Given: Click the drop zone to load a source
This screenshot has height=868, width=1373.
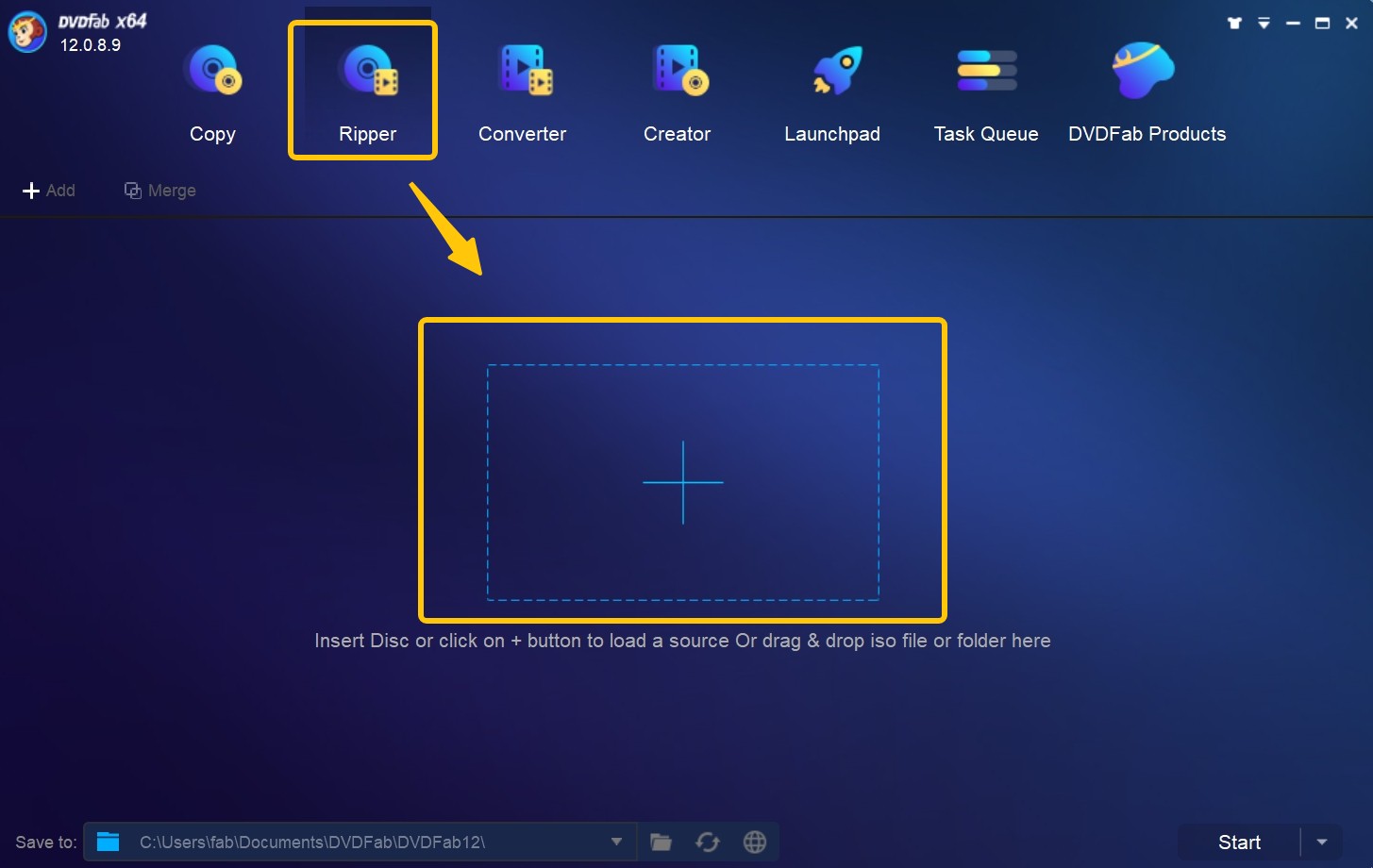Looking at the screenshot, I should click(683, 483).
